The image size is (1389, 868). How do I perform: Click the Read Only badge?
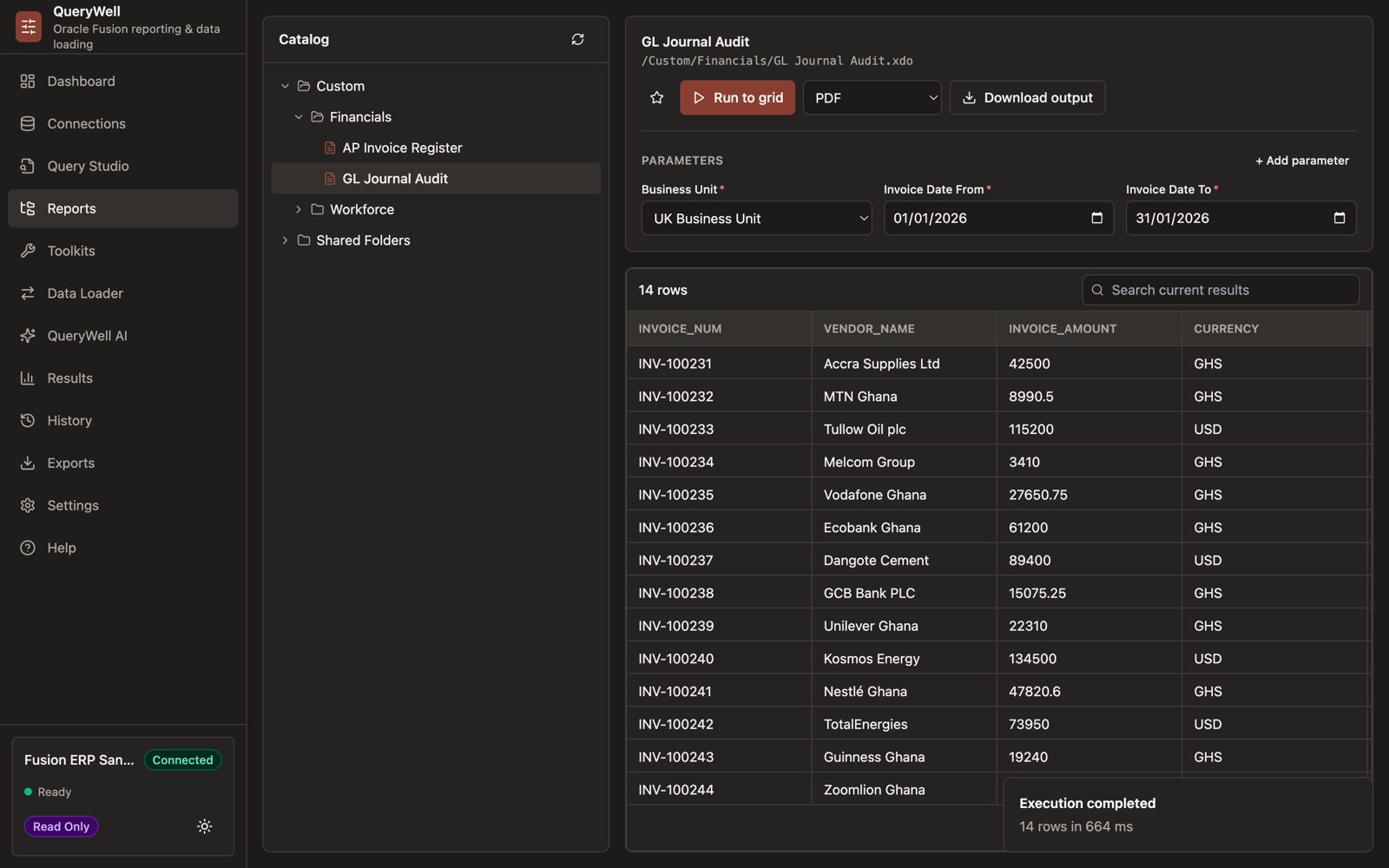(x=62, y=826)
